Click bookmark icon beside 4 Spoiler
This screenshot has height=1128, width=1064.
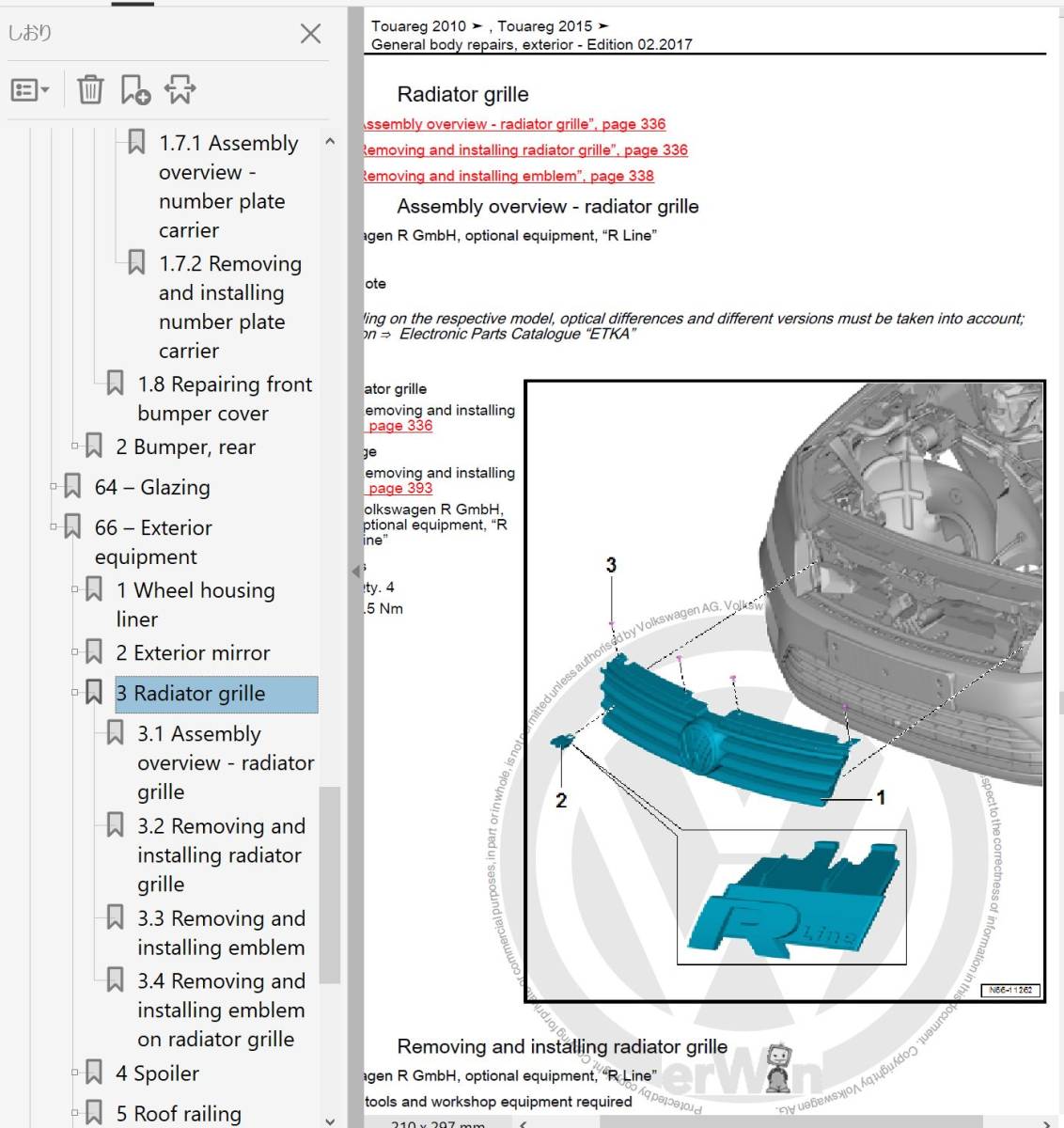tap(93, 1072)
